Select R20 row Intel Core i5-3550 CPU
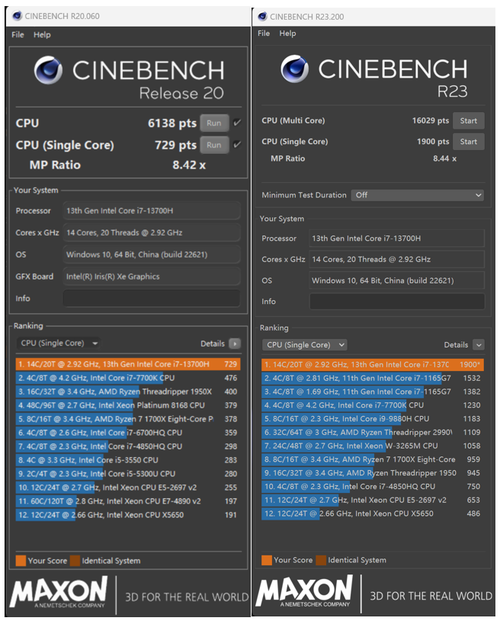500x621 pixels. point(128,460)
